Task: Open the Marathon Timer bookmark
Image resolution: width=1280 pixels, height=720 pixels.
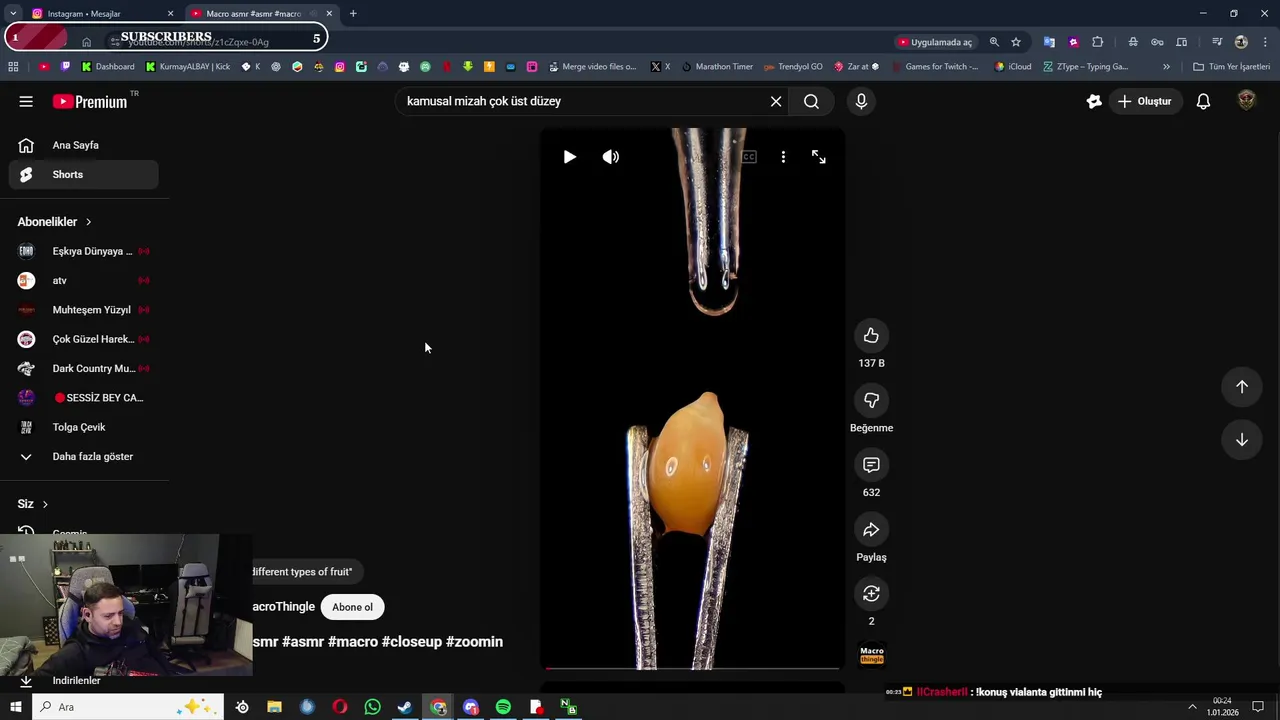Action: (717, 67)
